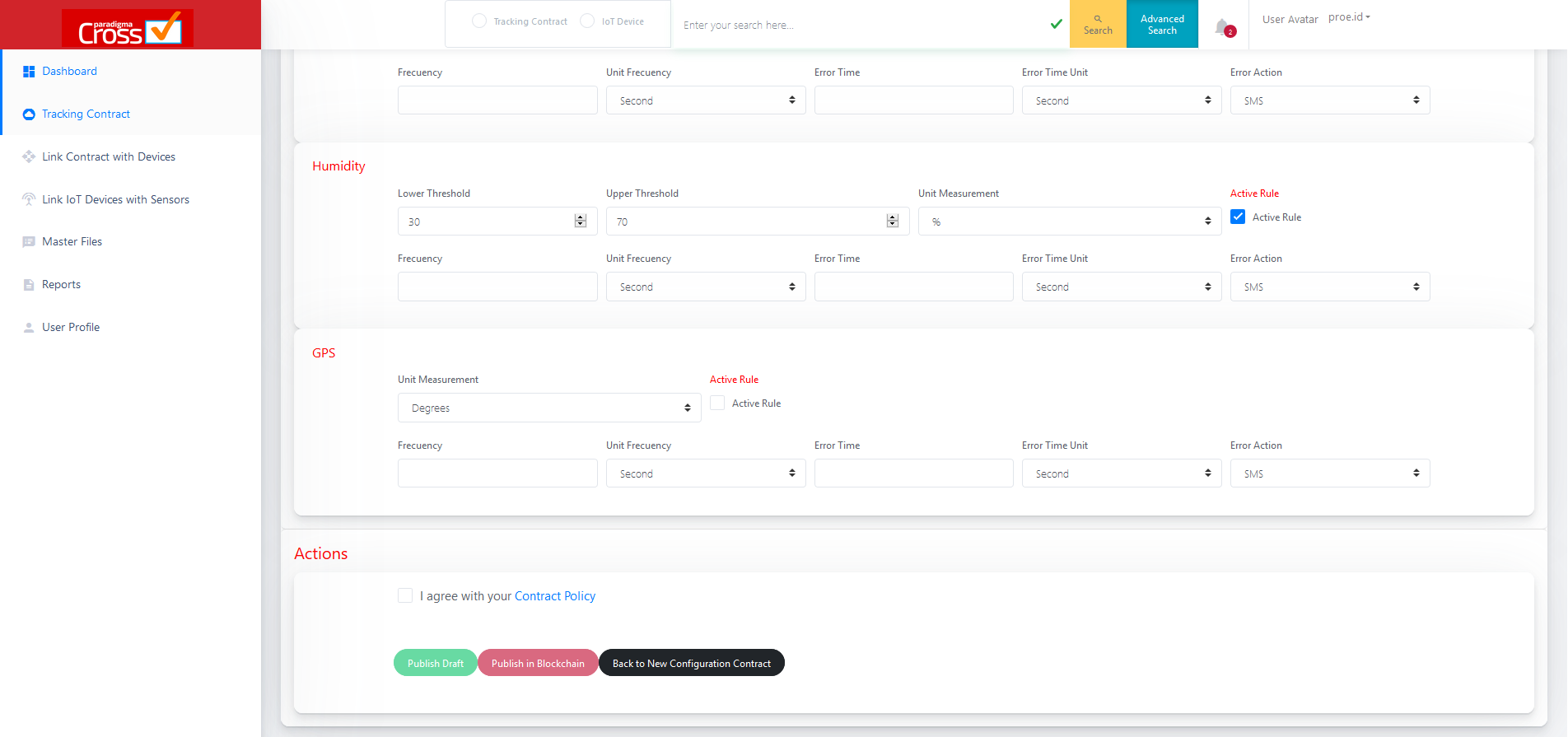Open GPS Error Time Unit dropdown

pyautogui.click(x=1122, y=473)
